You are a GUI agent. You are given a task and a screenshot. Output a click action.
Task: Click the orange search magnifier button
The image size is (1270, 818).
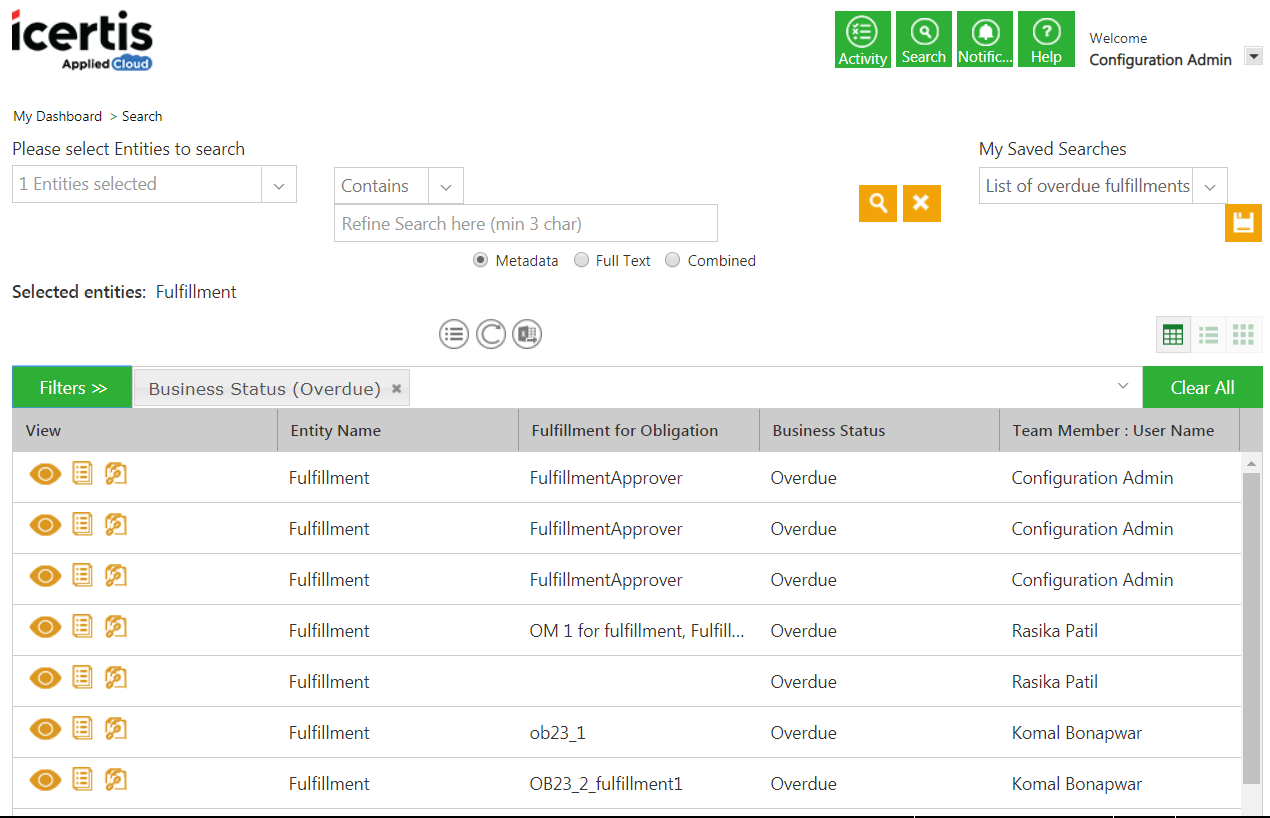click(x=877, y=203)
